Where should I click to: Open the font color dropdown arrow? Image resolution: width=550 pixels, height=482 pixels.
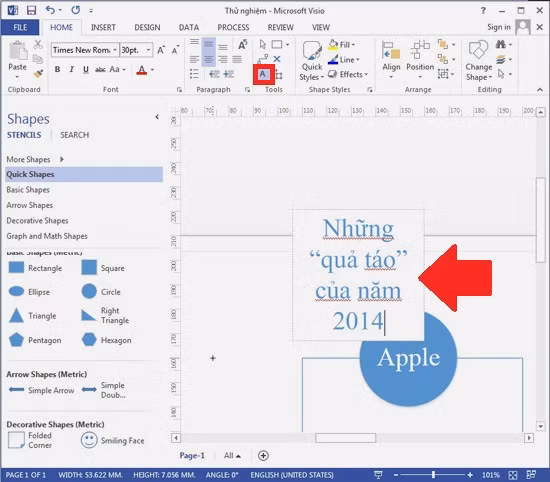point(152,70)
